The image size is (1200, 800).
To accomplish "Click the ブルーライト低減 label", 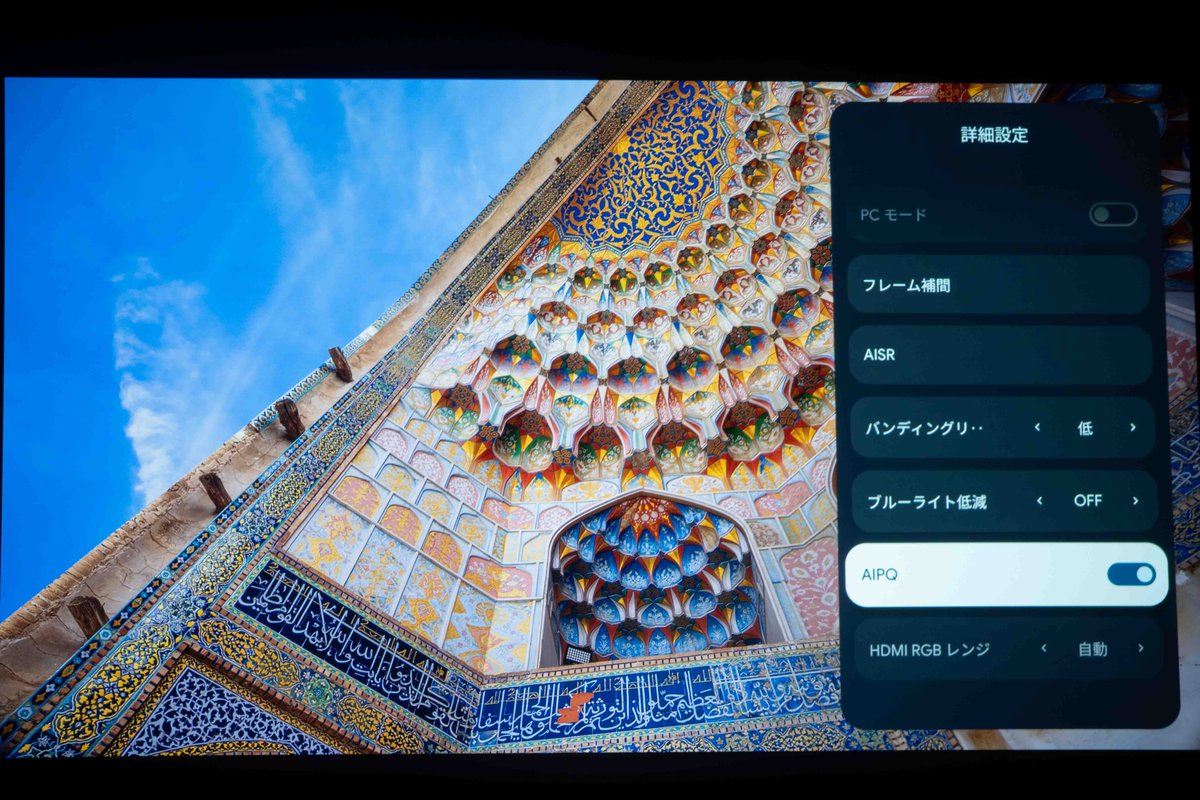I will pos(926,501).
